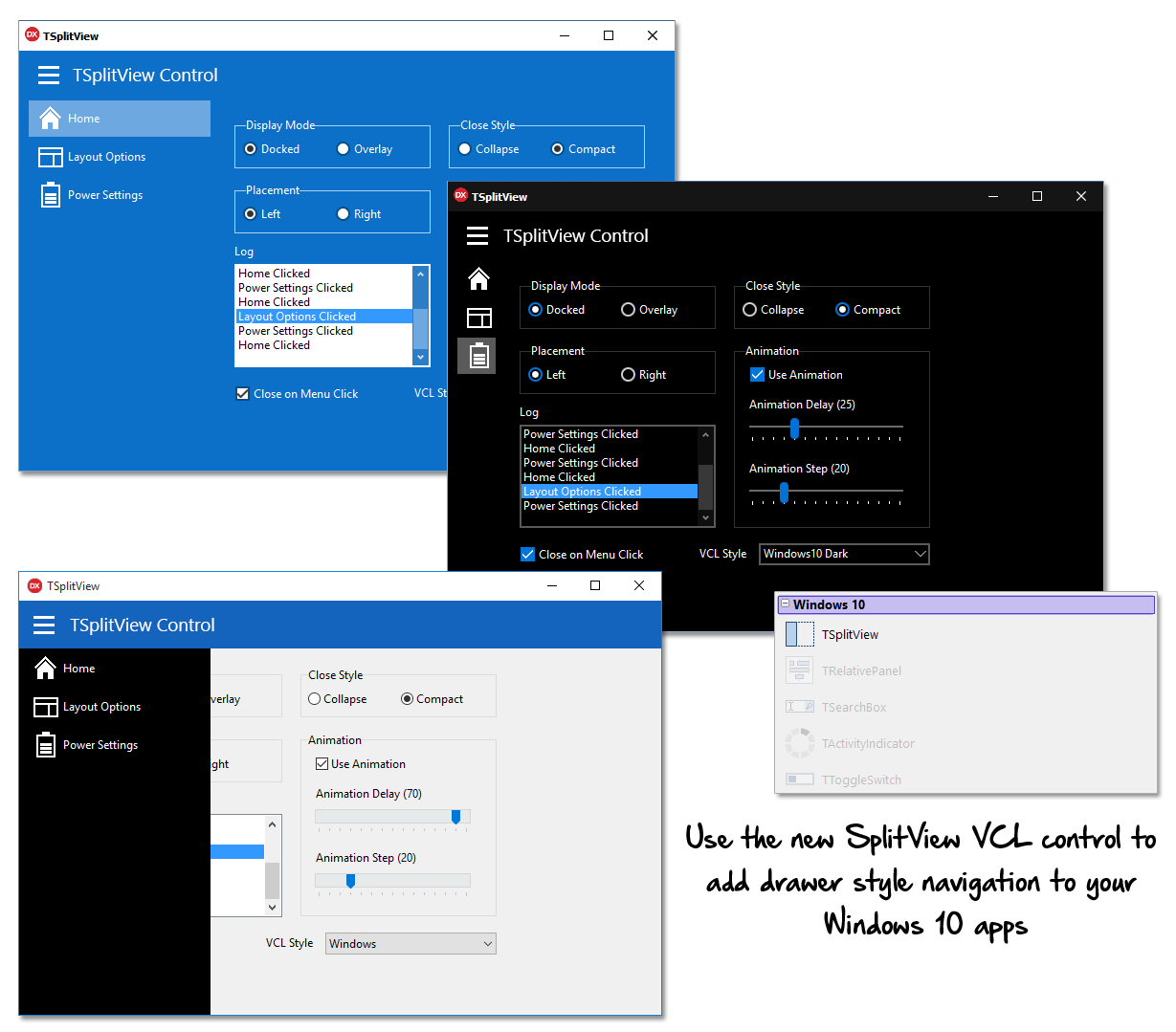Click scroll up arrow in light window log
The height and width of the screenshot is (1032, 1176).
(273, 824)
